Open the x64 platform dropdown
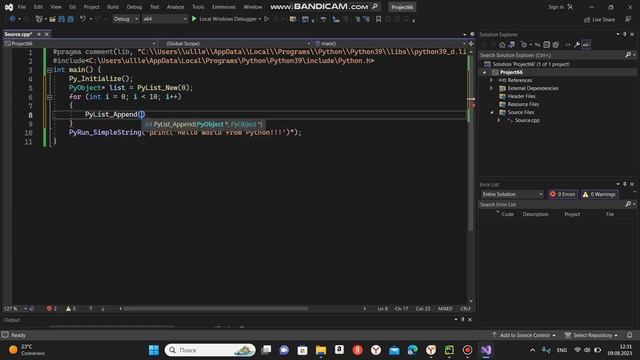This screenshot has width=640, height=360. pyautogui.click(x=165, y=19)
